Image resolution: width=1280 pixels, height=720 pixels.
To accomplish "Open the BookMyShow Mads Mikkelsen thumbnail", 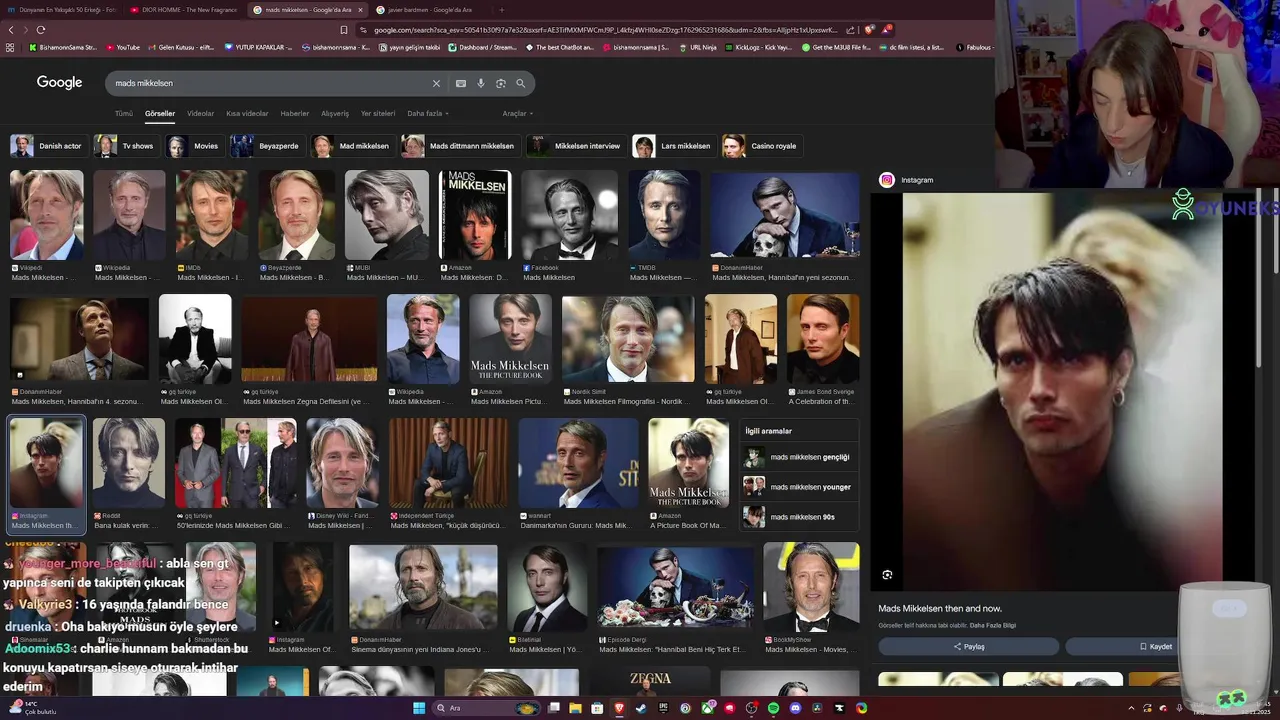I will point(811,587).
